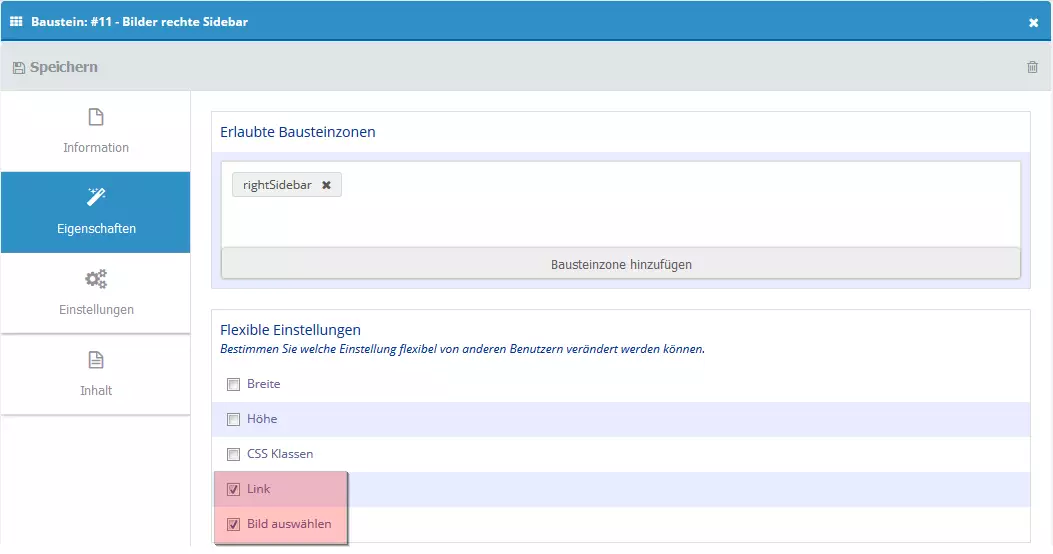Click the floppy disk save icon
The image size is (1053, 554).
(x=19, y=68)
